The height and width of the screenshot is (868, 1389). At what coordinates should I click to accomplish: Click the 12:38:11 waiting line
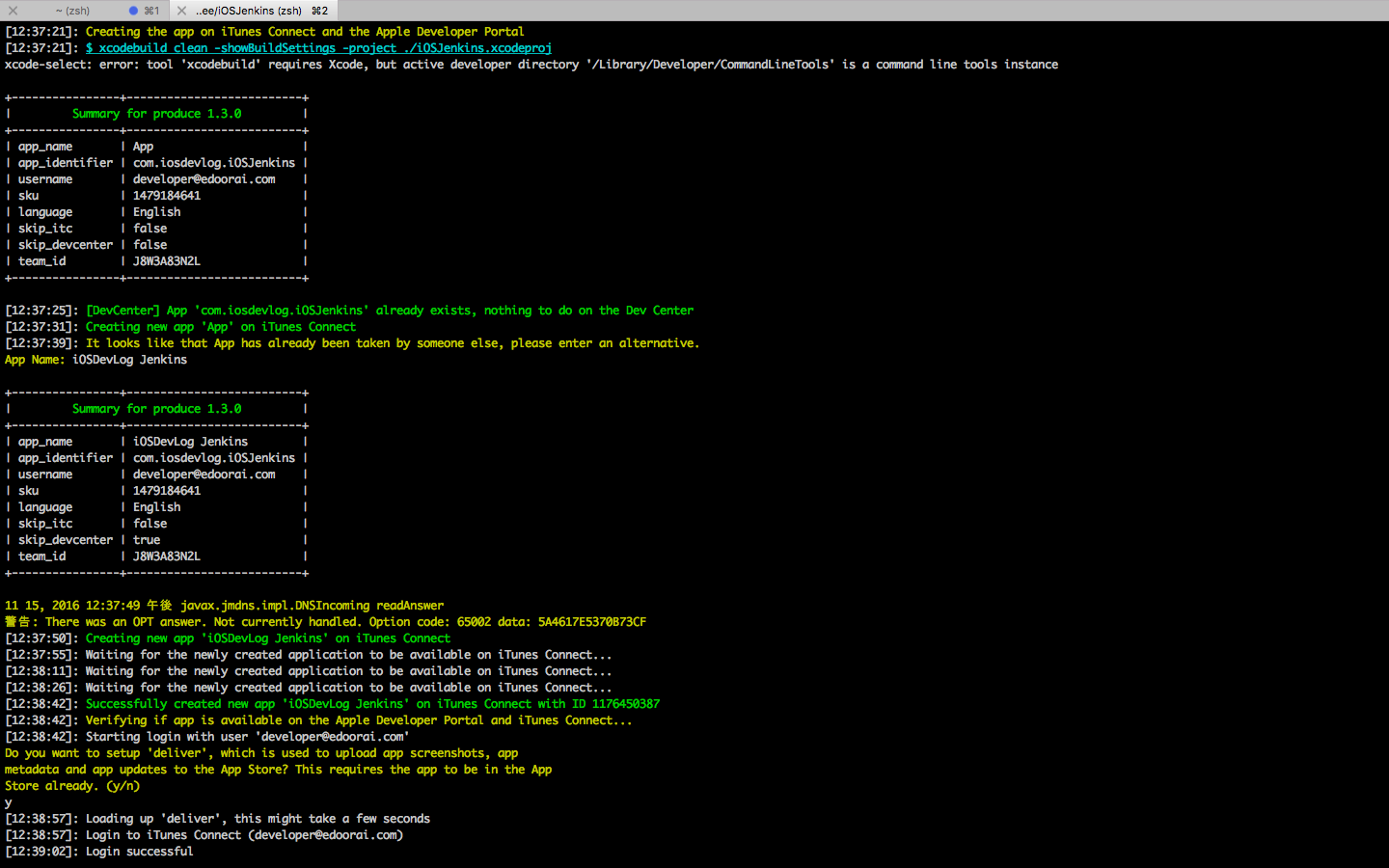(x=308, y=671)
